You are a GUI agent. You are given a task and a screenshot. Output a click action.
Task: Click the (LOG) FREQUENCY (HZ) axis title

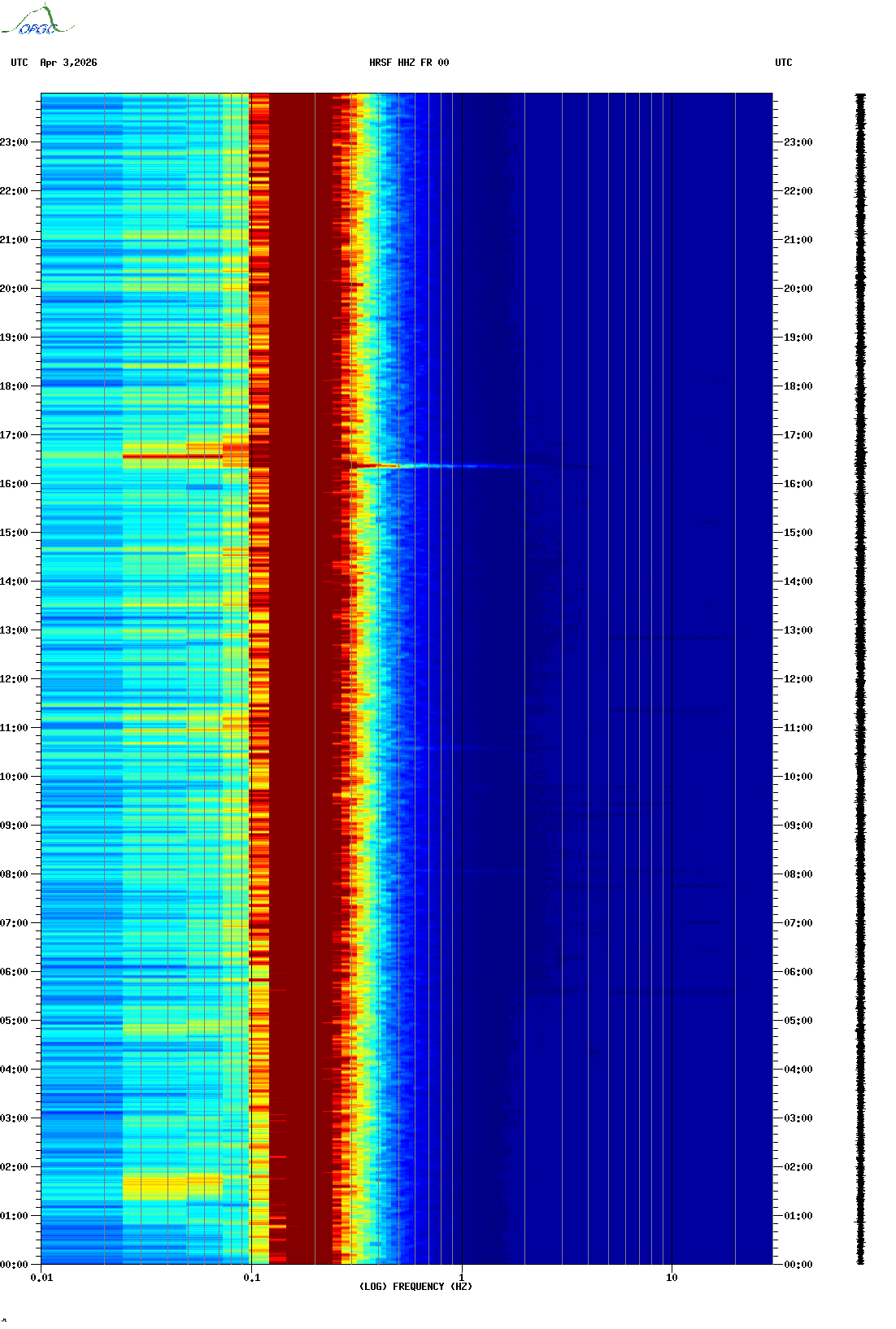[415, 1287]
